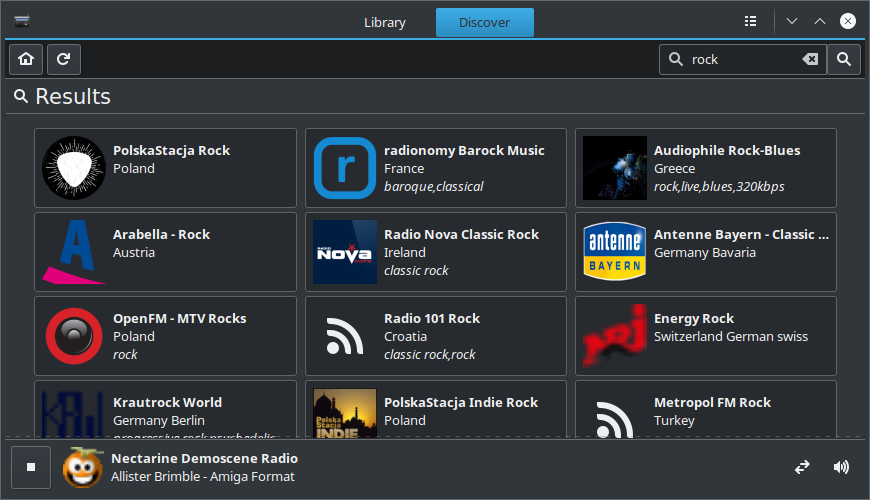The image size is (870, 500).
Task: Click the Audiophile Rock-Blues cover image
Action: (615, 168)
